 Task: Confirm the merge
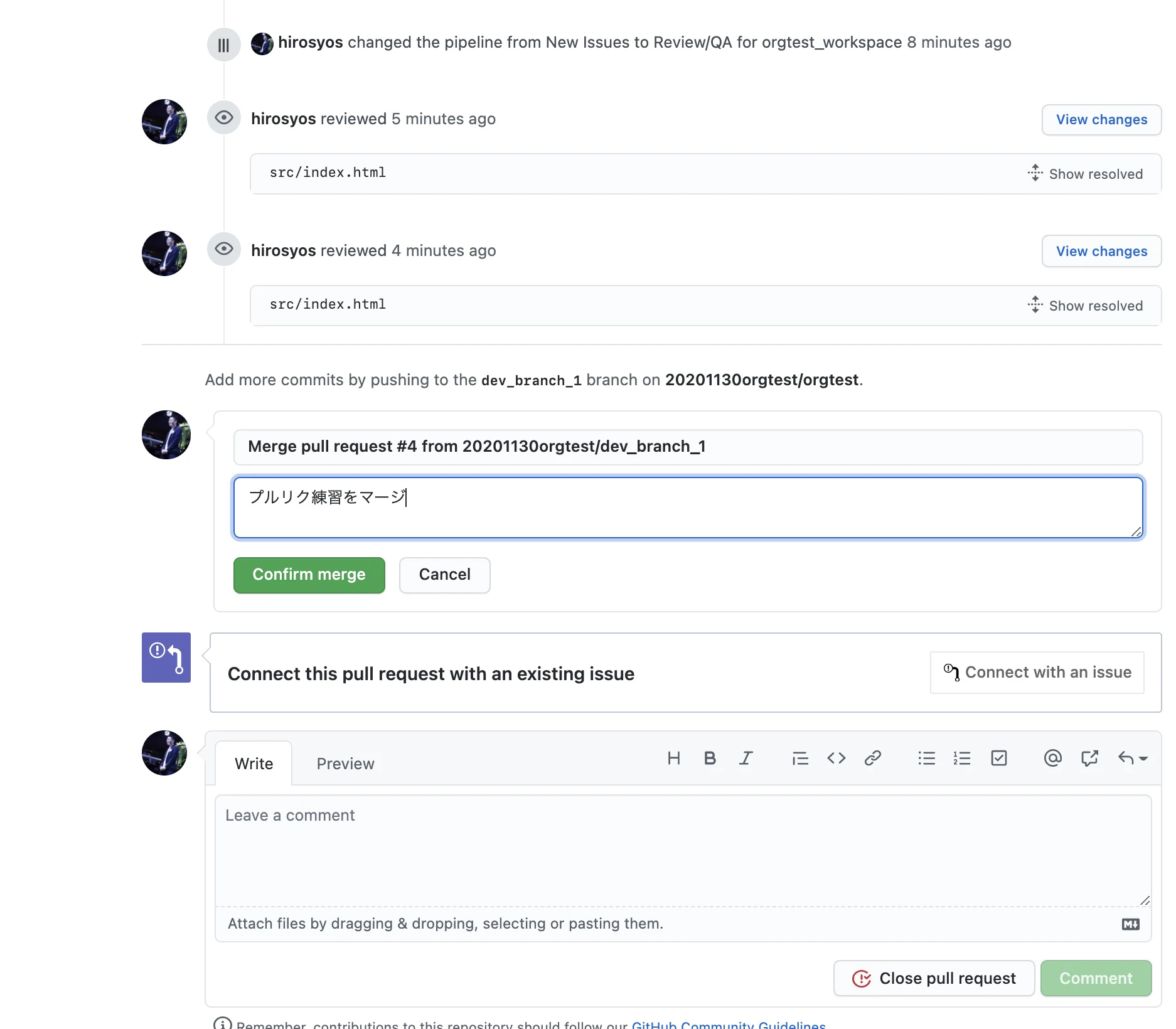pyautogui.click(x=309, y=575)
